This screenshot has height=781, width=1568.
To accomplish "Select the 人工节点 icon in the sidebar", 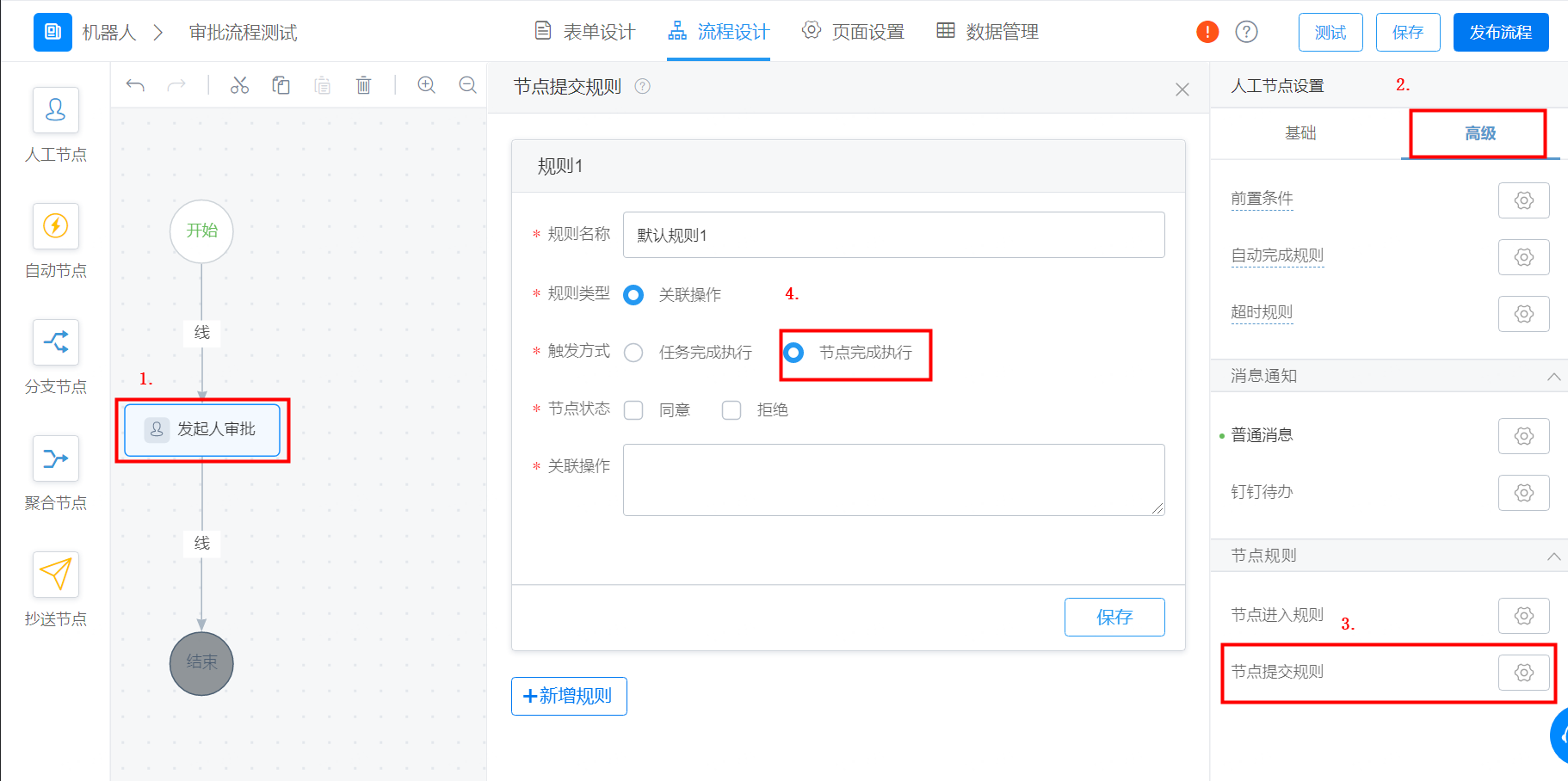I will pos(56,110).
